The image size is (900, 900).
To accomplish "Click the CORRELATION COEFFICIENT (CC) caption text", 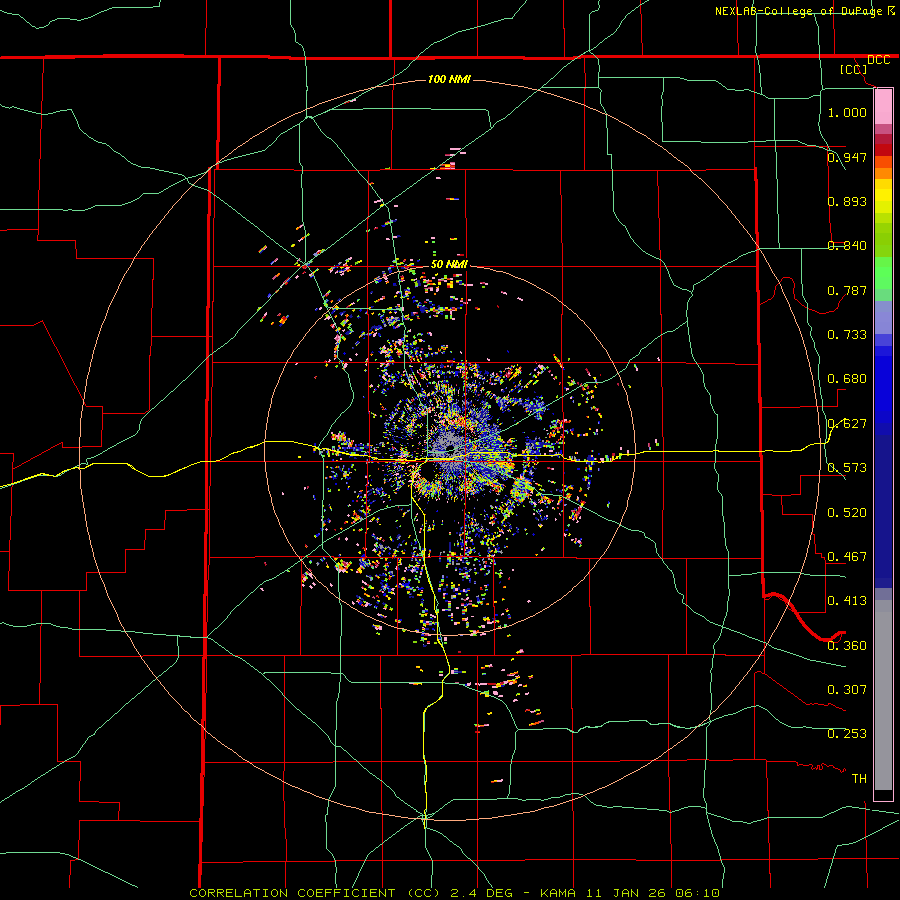I will 315,893.
